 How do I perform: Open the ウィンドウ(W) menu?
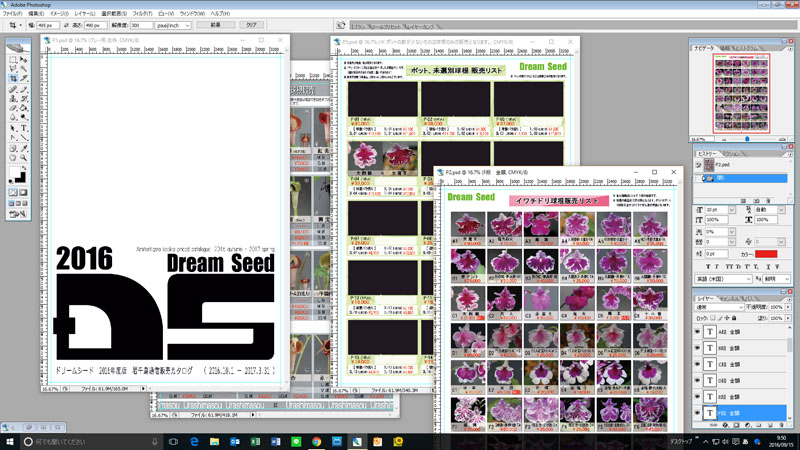192,14
